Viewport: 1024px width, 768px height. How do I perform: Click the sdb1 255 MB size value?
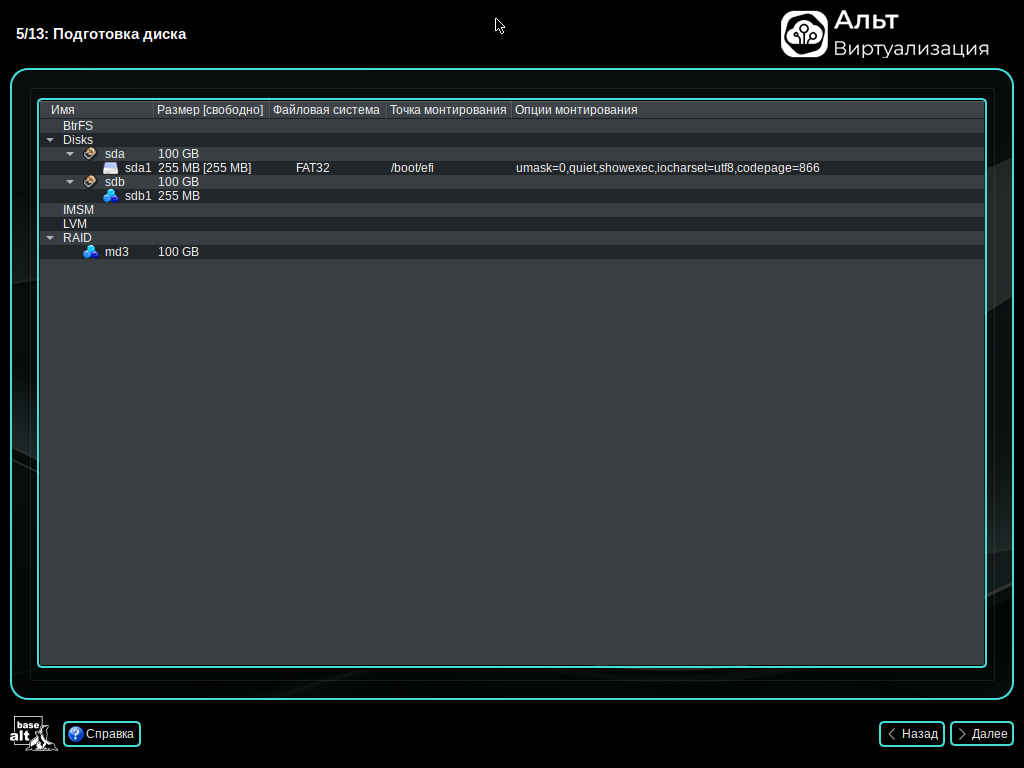[179, 196]
